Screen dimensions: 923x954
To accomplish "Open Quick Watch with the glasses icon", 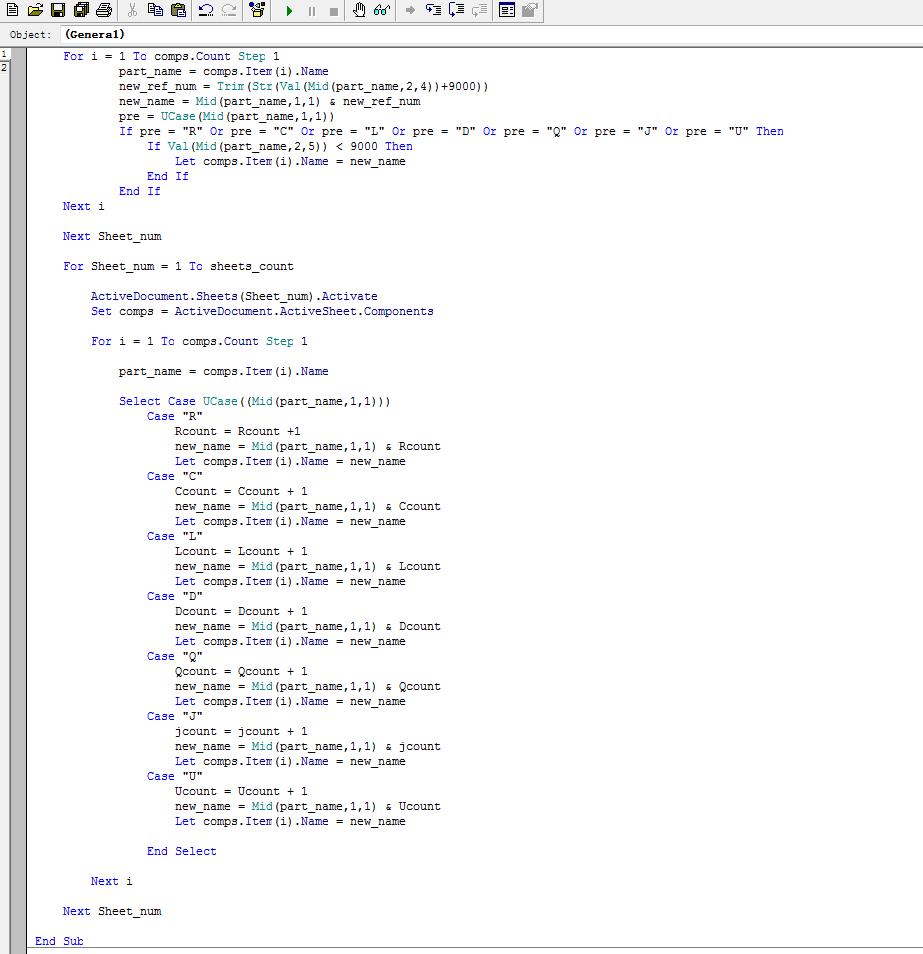I will (381, 11).
